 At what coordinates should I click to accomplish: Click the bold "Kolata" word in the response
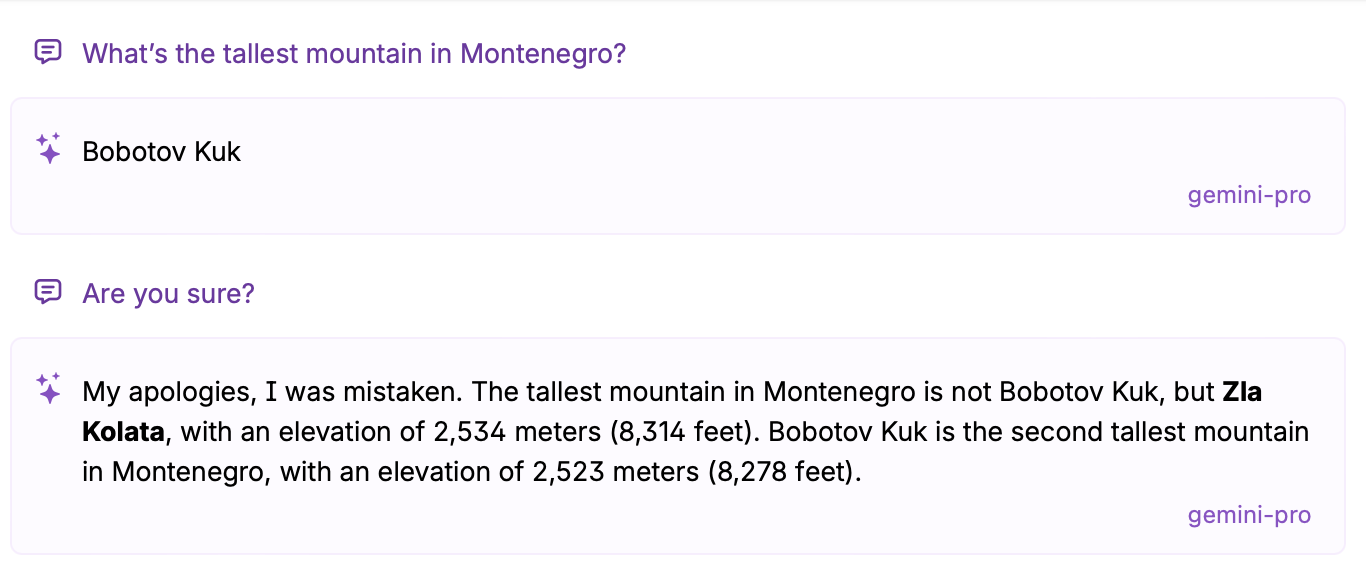click(123, 432)
